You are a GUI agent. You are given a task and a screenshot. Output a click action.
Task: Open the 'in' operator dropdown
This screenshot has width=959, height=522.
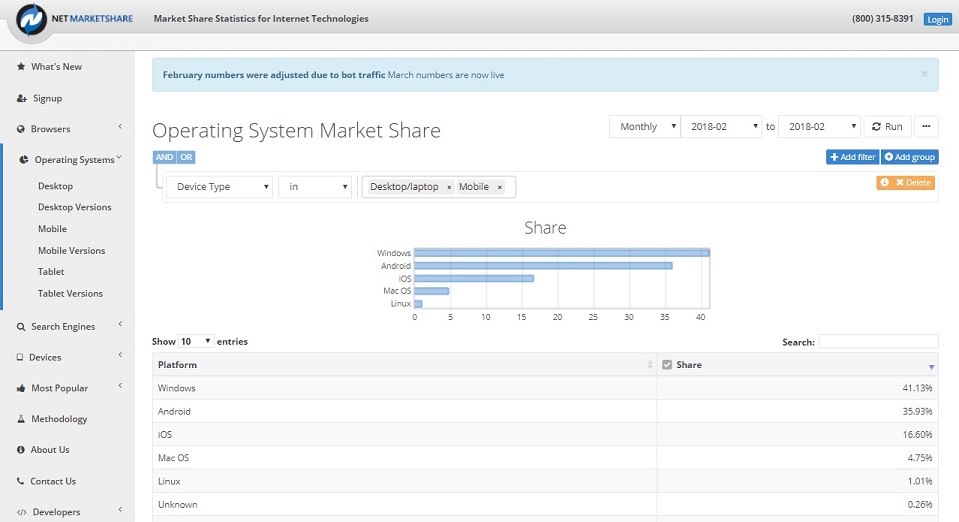[x=315, y=187]
